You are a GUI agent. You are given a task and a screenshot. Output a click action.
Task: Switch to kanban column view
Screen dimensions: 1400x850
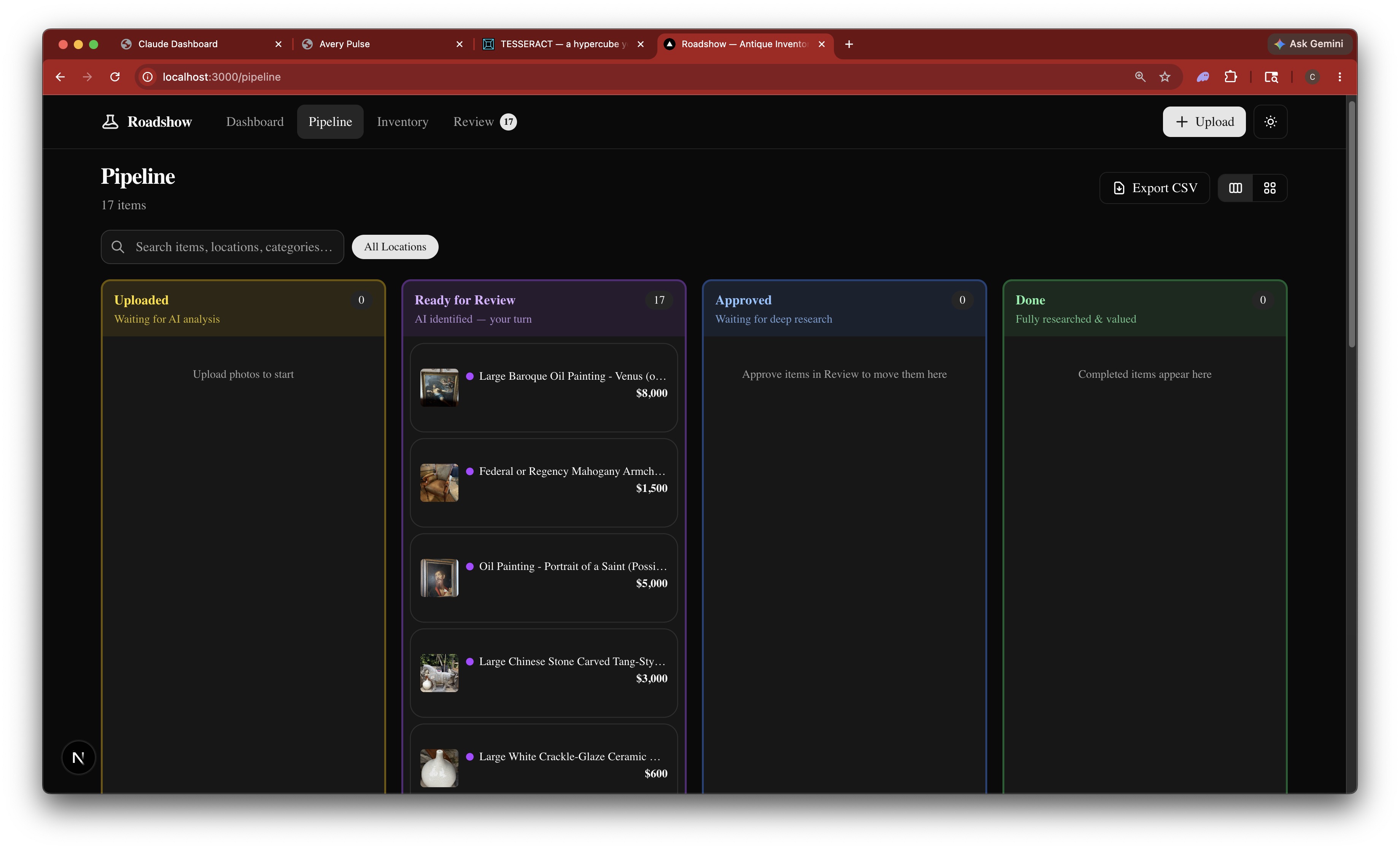(x=1235, y=188)
